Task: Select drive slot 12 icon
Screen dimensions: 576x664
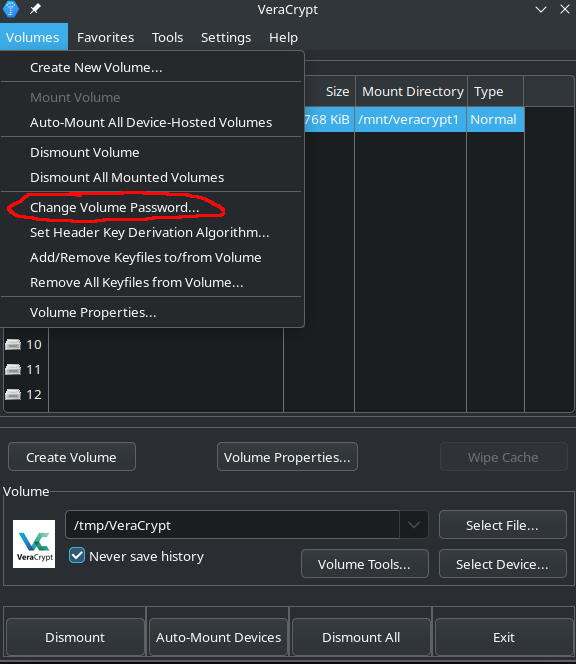Action: click(13, 395)
